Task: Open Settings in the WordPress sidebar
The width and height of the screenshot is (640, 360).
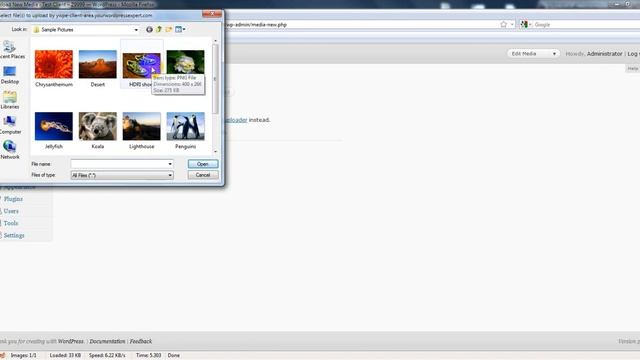Action: coord(14,236)
